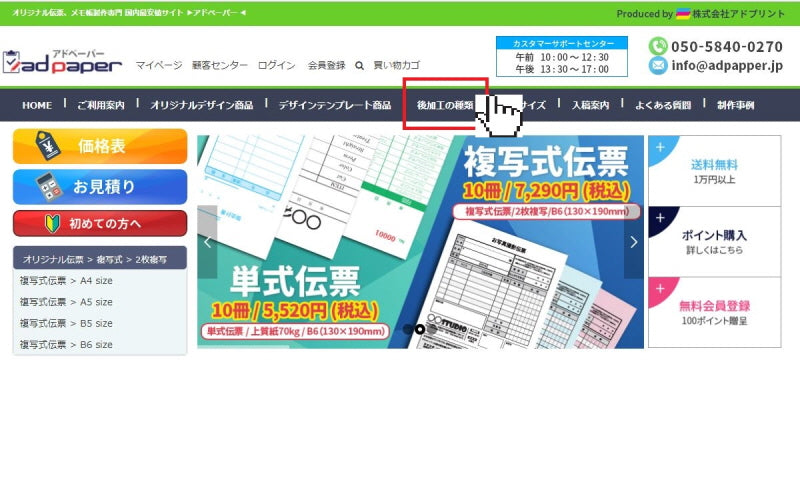Open デザインテンプレート商品 menu
The image size is (800, 480).
335,105
